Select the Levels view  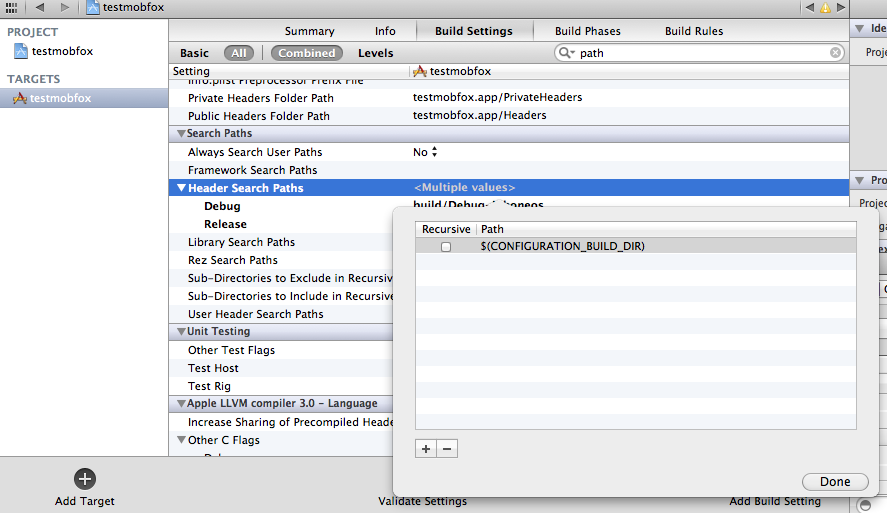[376, 53]
